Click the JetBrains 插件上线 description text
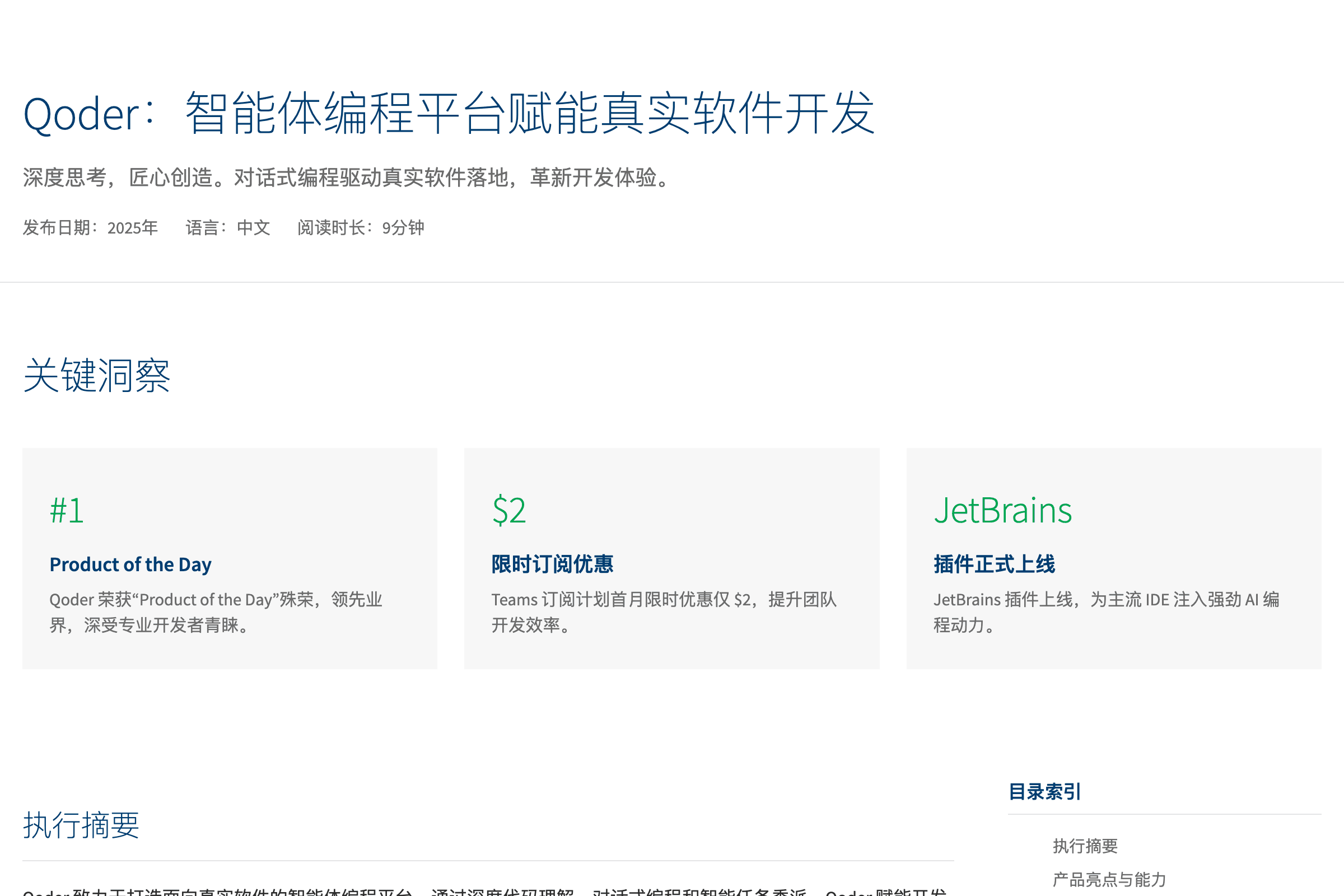The image size is (1344, 896). click(x=1105, y=612)
